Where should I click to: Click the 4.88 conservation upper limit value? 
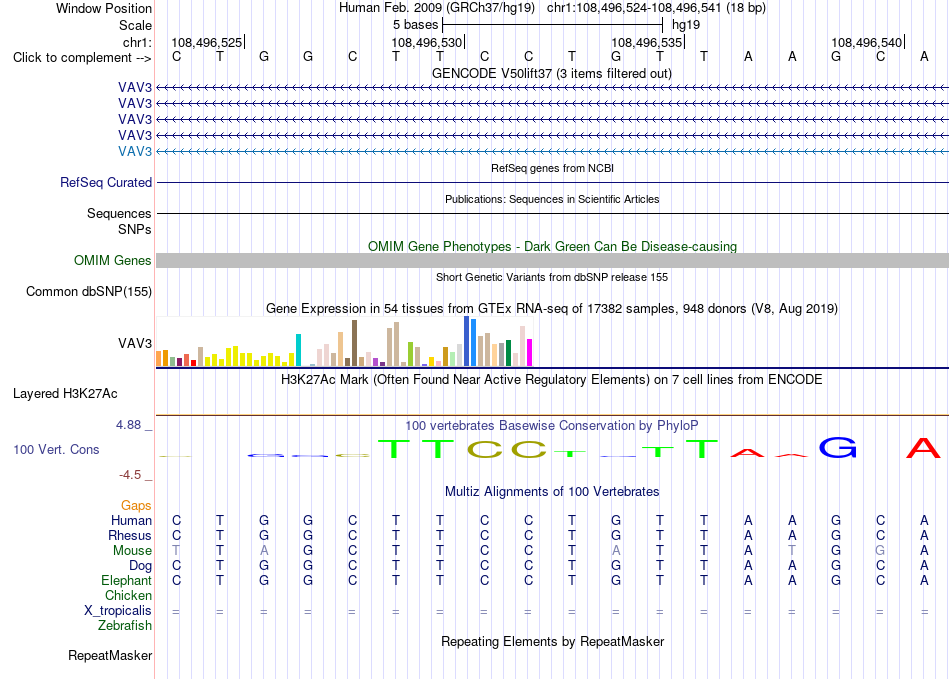coord(128,425)
